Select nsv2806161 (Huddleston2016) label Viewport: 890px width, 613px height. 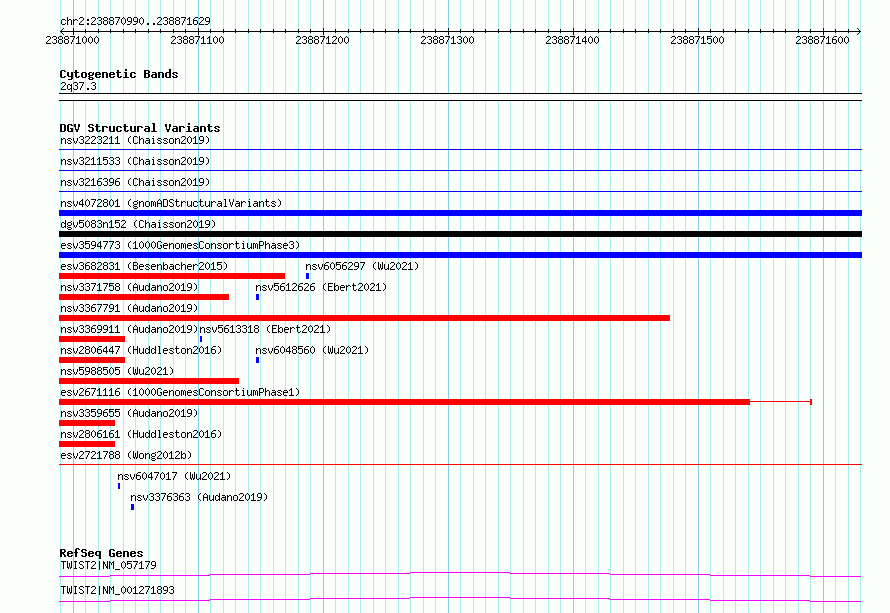[x=141, y=434]
